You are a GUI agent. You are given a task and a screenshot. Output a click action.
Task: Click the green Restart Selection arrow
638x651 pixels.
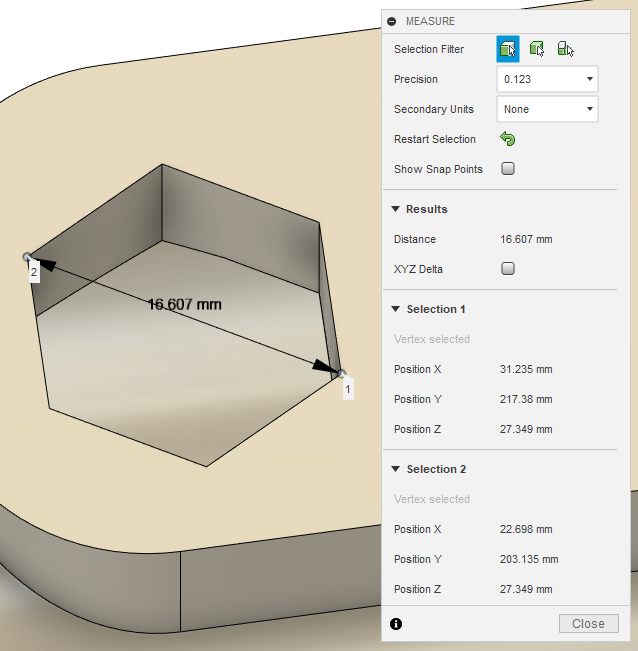tap(508, 139)
